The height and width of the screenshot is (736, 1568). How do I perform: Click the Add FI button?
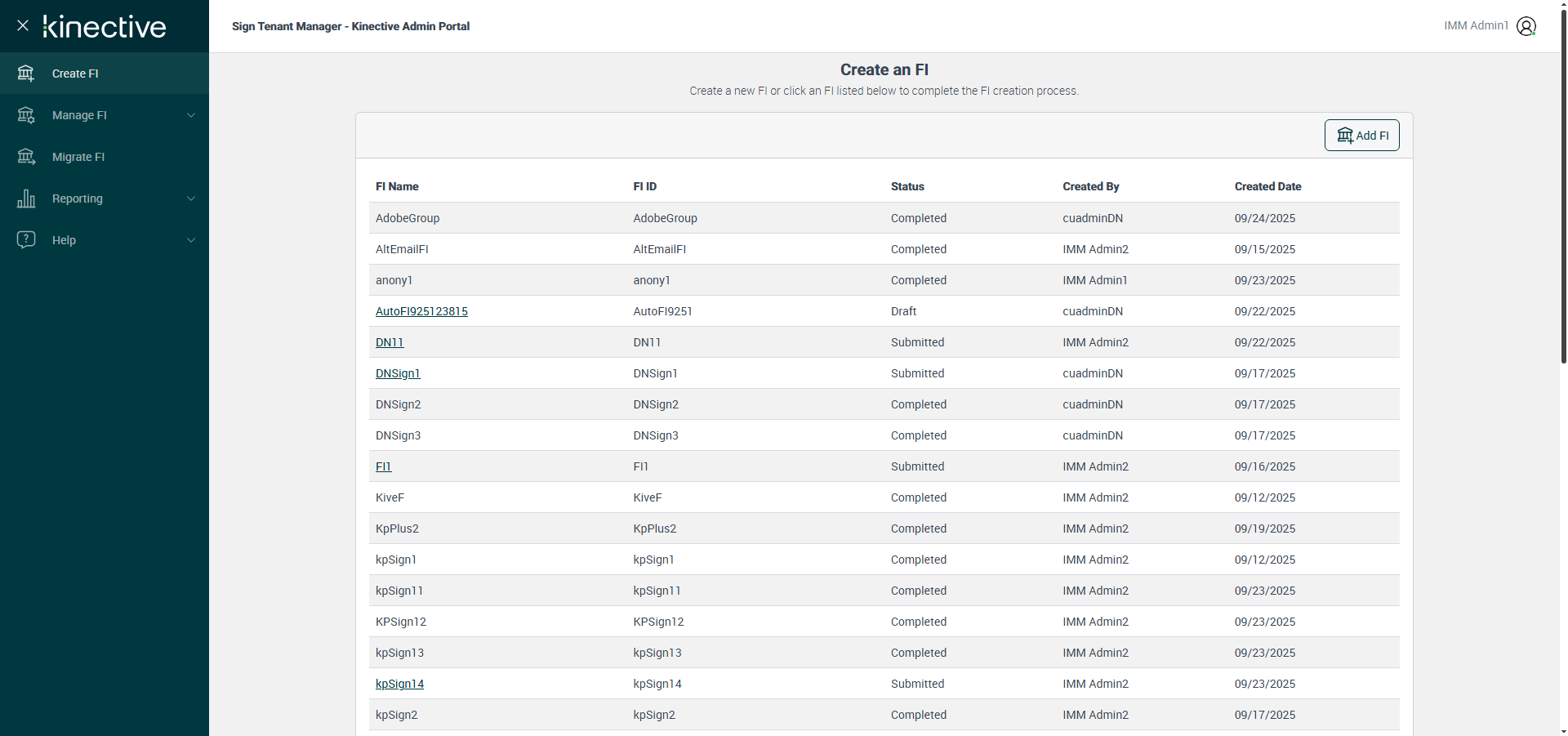pyautogui.click(x=1361, y=136)
